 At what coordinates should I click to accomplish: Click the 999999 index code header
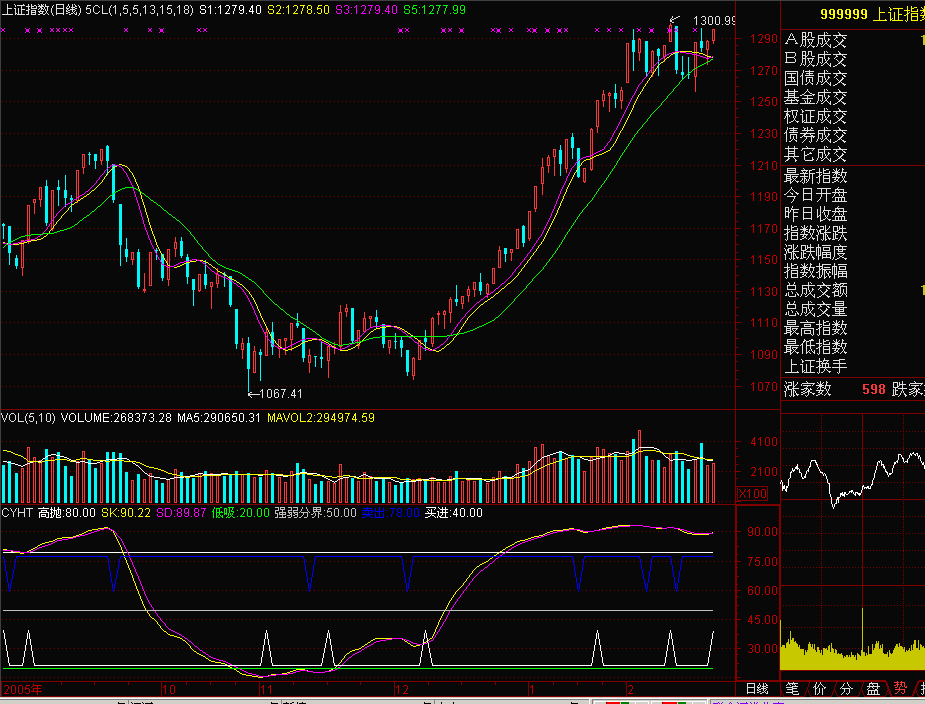click(844, 14)
